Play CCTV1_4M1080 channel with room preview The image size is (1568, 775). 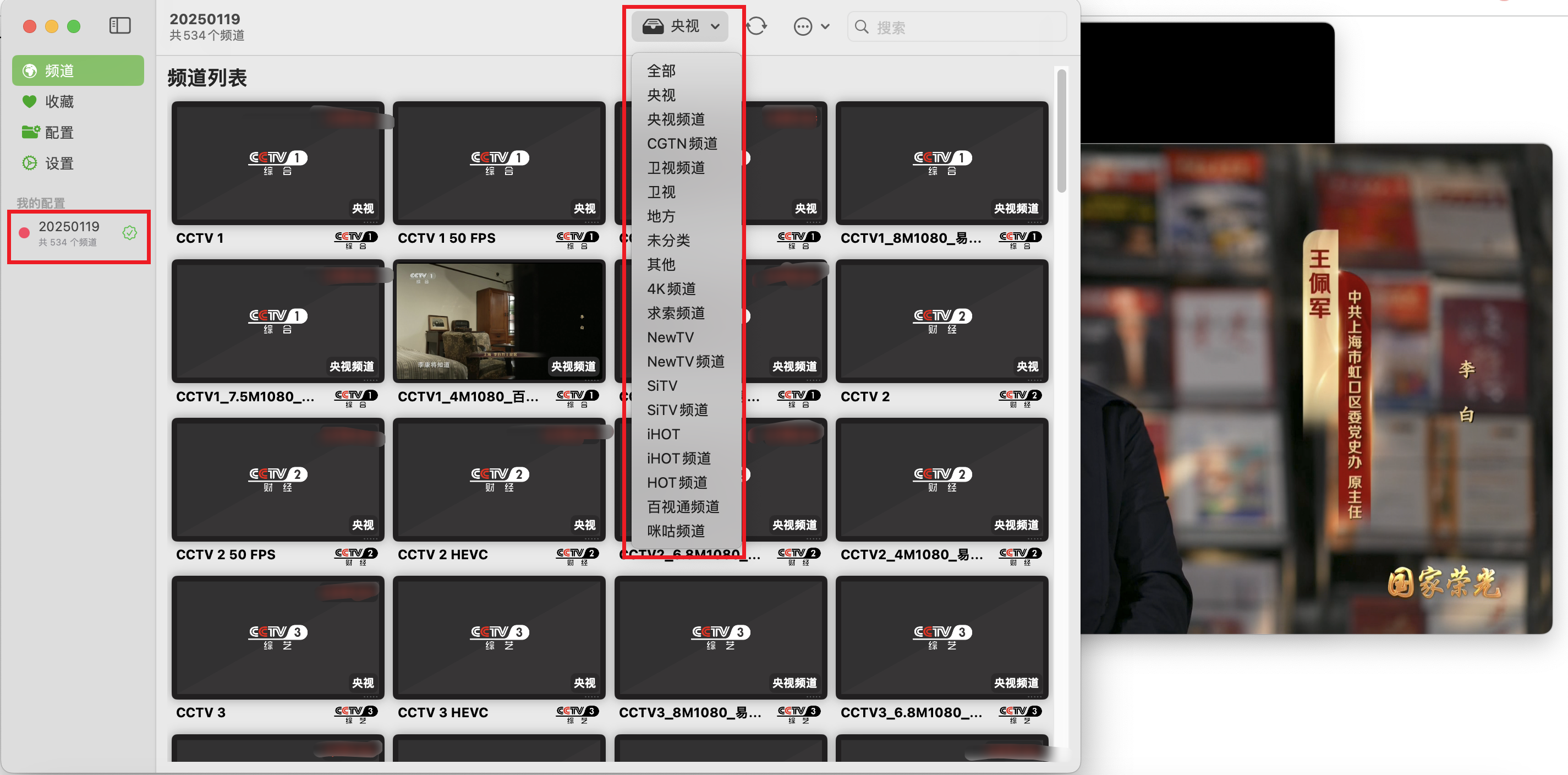(498, 321)
